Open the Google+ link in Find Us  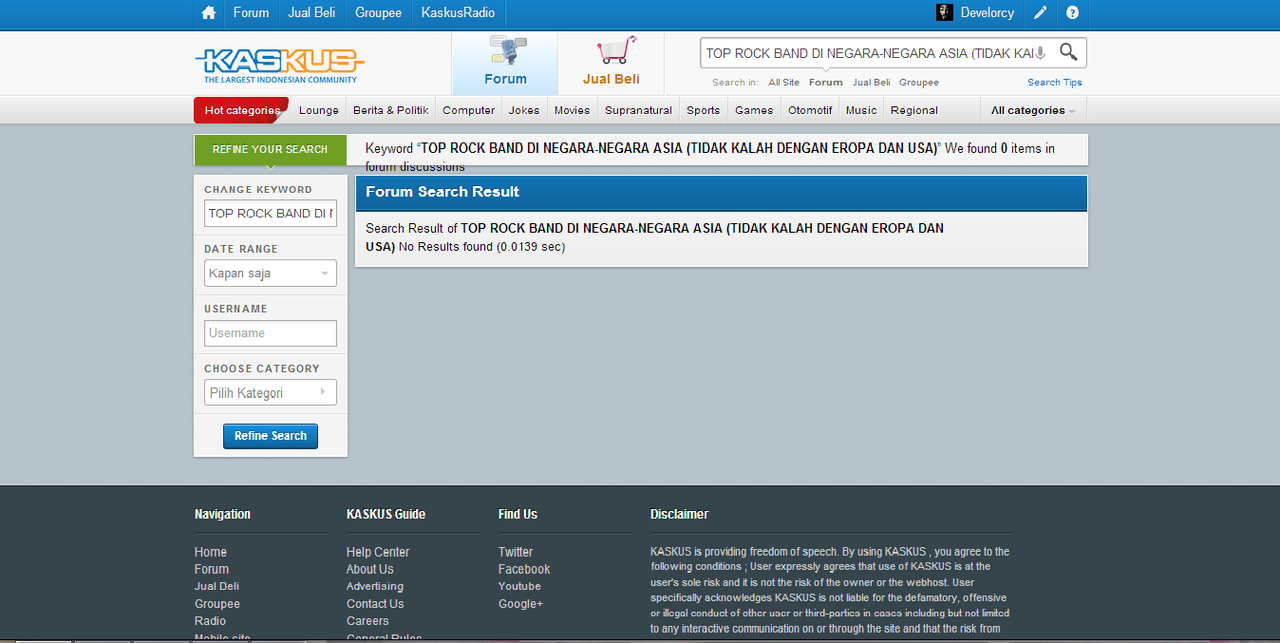(521, 604)
